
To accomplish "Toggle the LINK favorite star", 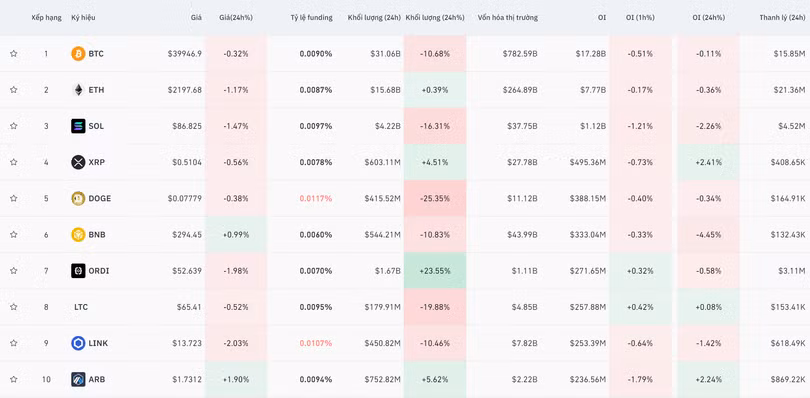I will tap(13, 343).
